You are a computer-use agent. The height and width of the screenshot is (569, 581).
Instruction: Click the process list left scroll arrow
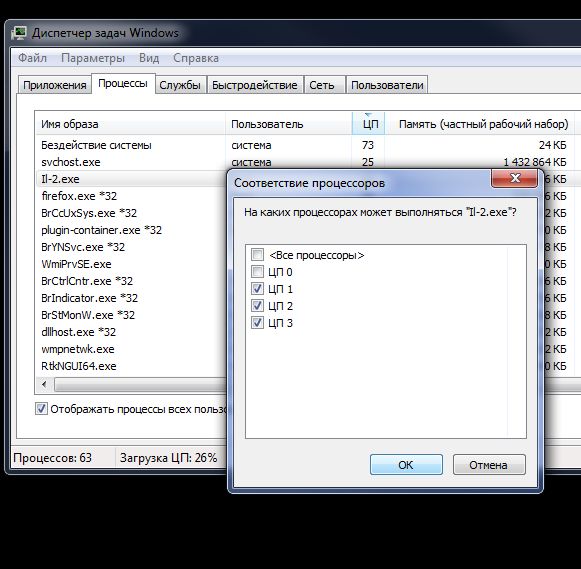pyautogui.click(x=44, y=385)
